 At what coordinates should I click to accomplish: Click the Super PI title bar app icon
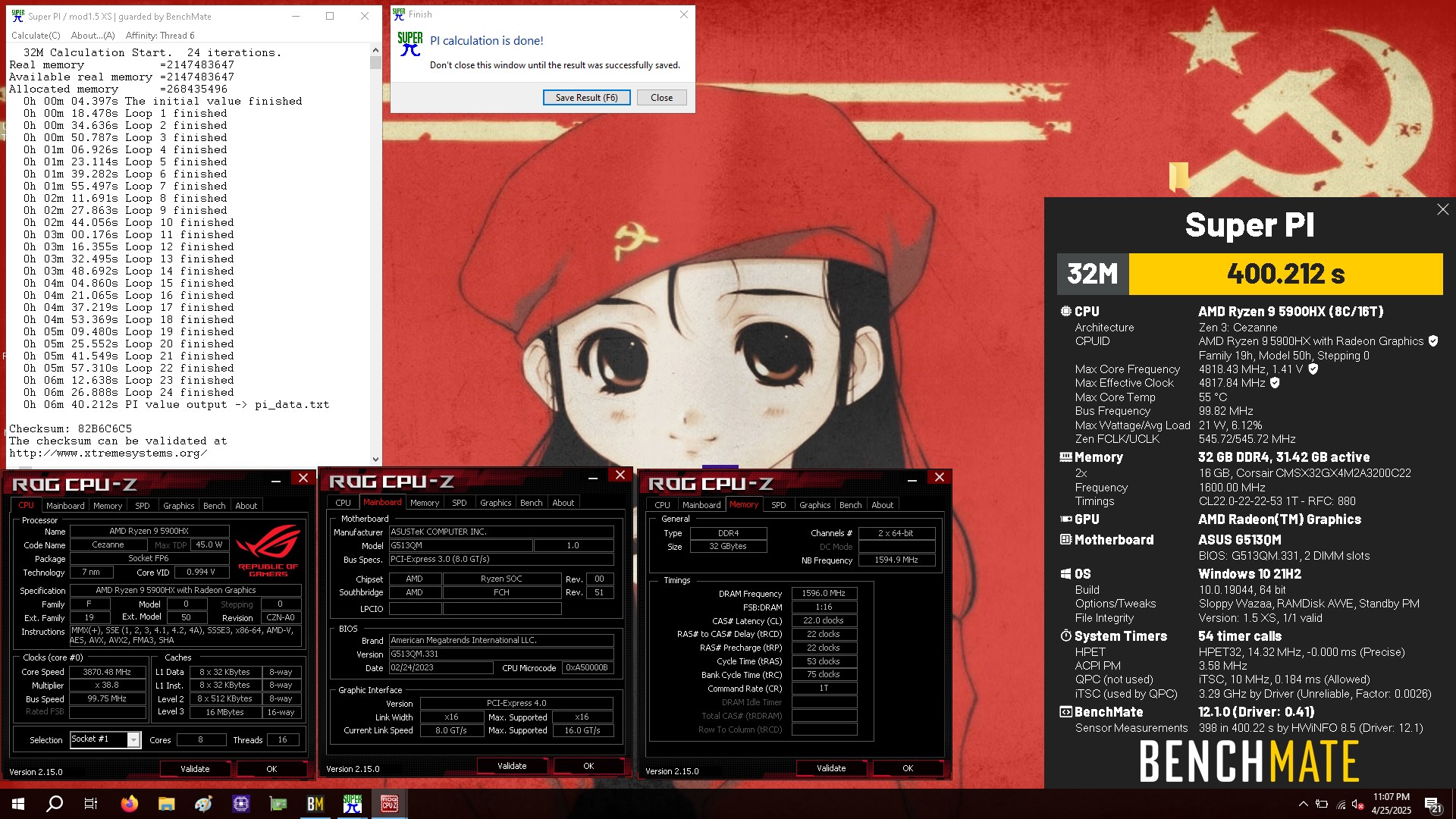[x=18, y=16]
